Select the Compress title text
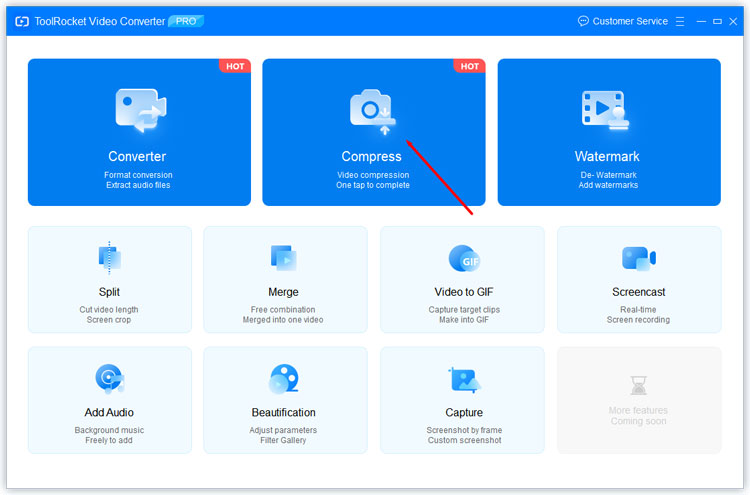The width and height of the screenshot is (750, 495). pyautogui.click(x=372, y=157)
